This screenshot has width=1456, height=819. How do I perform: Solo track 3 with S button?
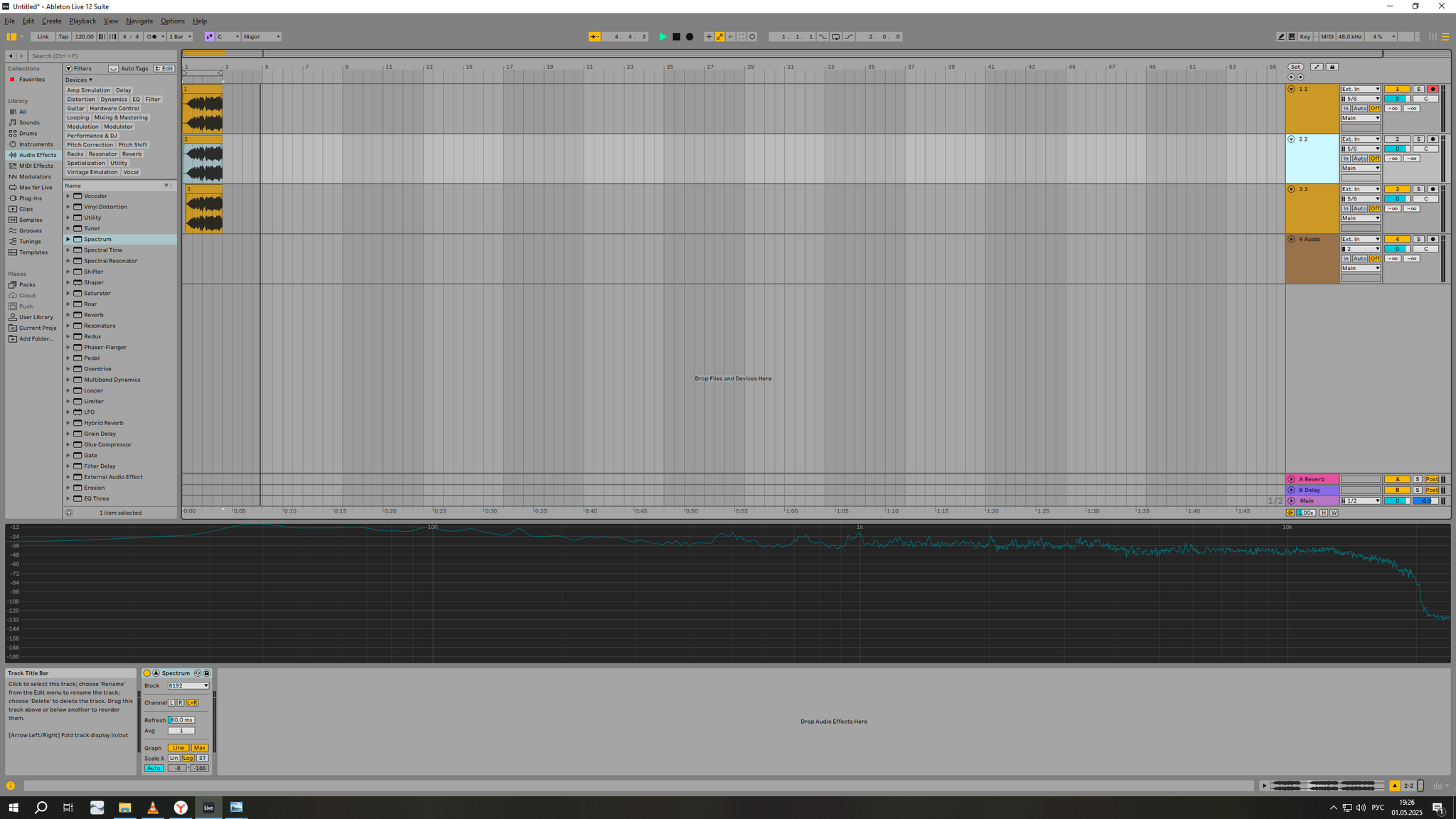1418,189
